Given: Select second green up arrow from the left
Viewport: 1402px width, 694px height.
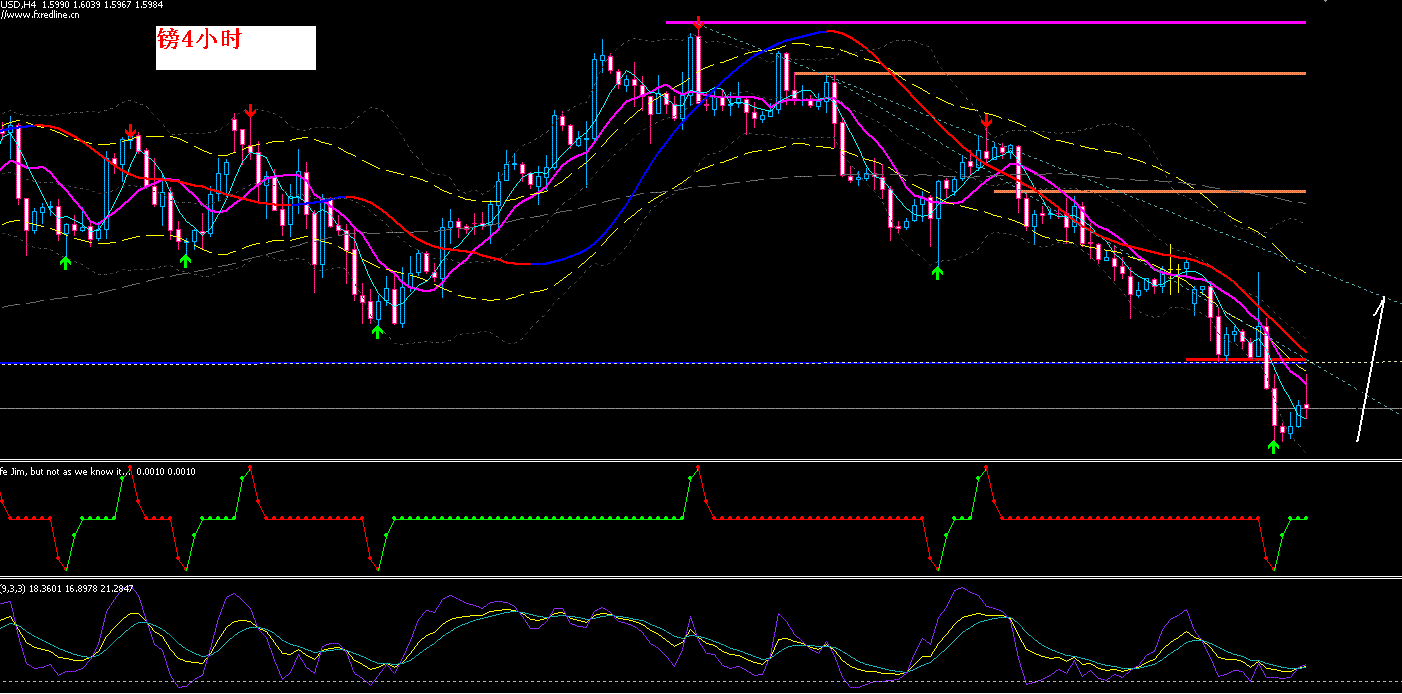Looking at the screenshot, I should (x=185, y=261).
